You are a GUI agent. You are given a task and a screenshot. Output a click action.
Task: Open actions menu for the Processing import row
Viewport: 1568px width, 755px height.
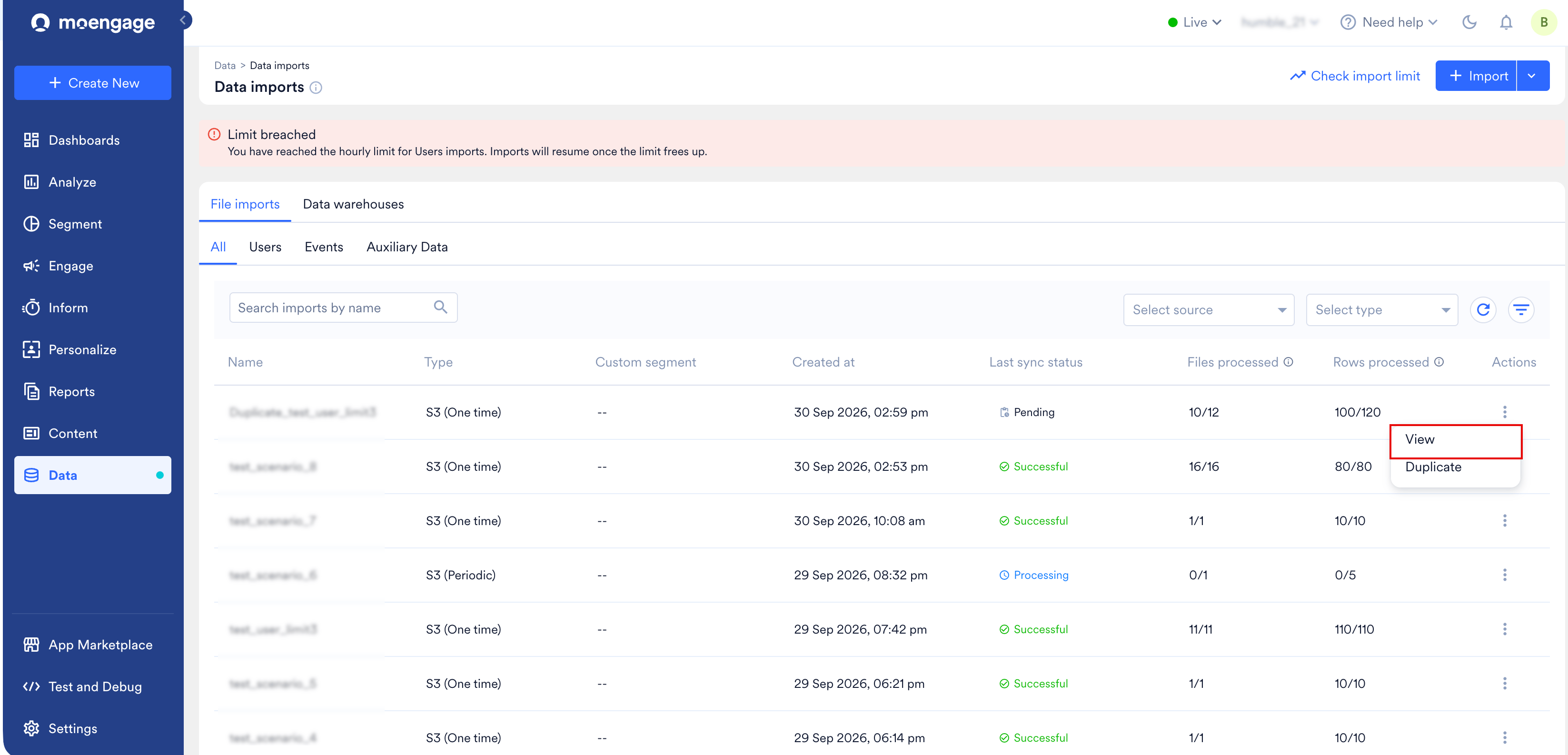(1505, 575)
